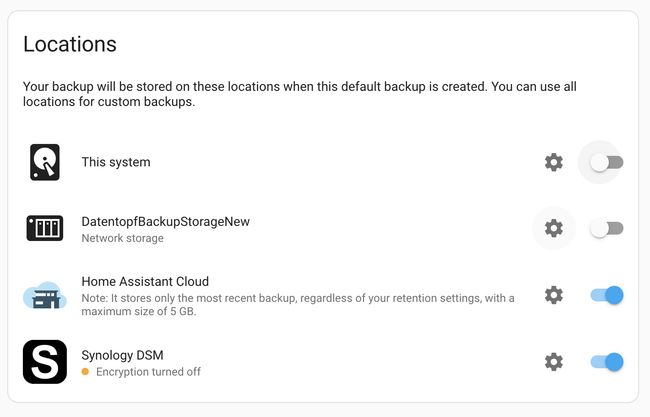Image resolution: width=650 pixels, height=417 pixels.
Task: Click the 5 GB maximum size note
Action: tap(298, 305)
